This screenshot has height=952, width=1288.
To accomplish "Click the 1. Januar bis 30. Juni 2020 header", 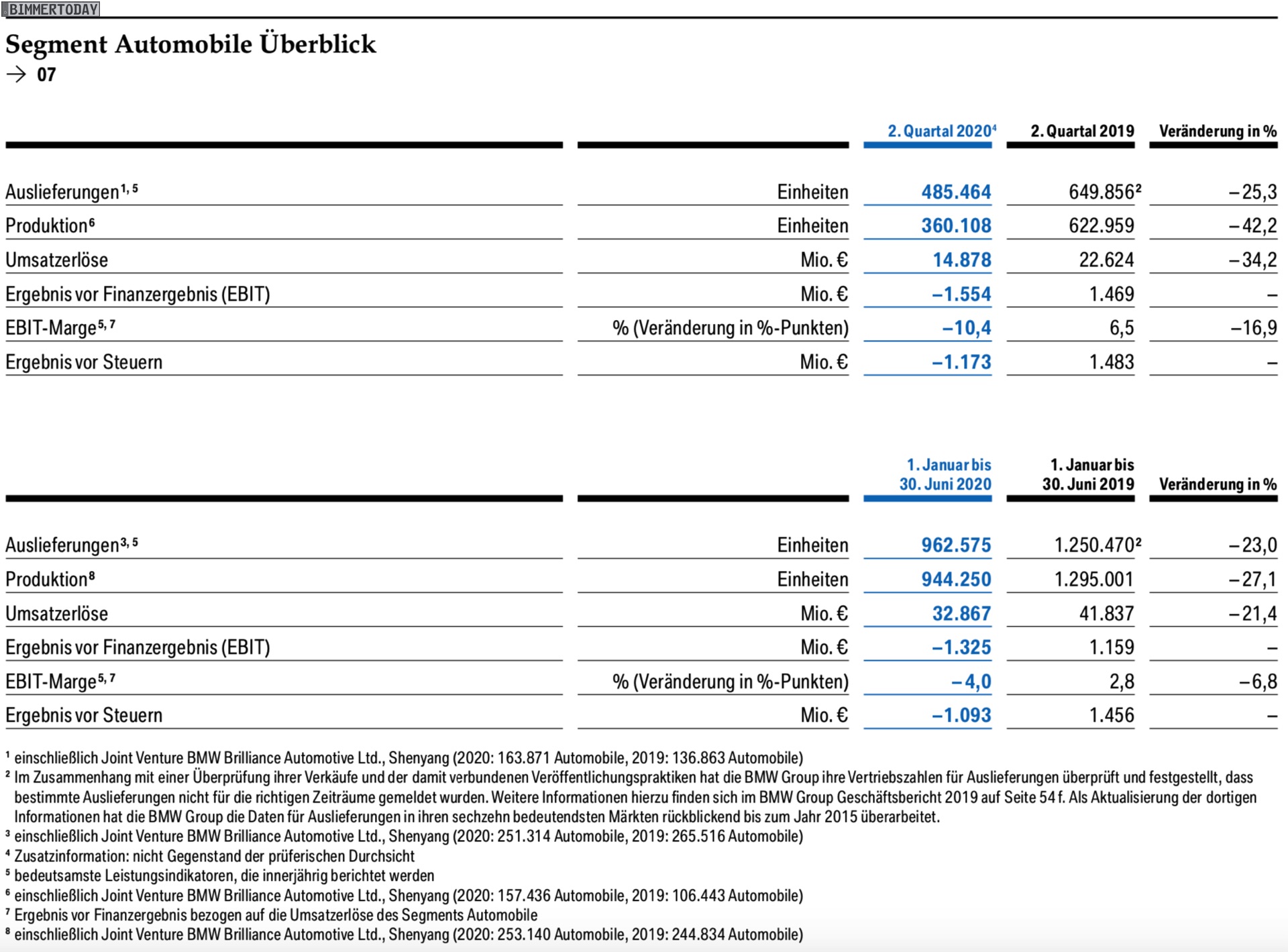I will (945, 474).
